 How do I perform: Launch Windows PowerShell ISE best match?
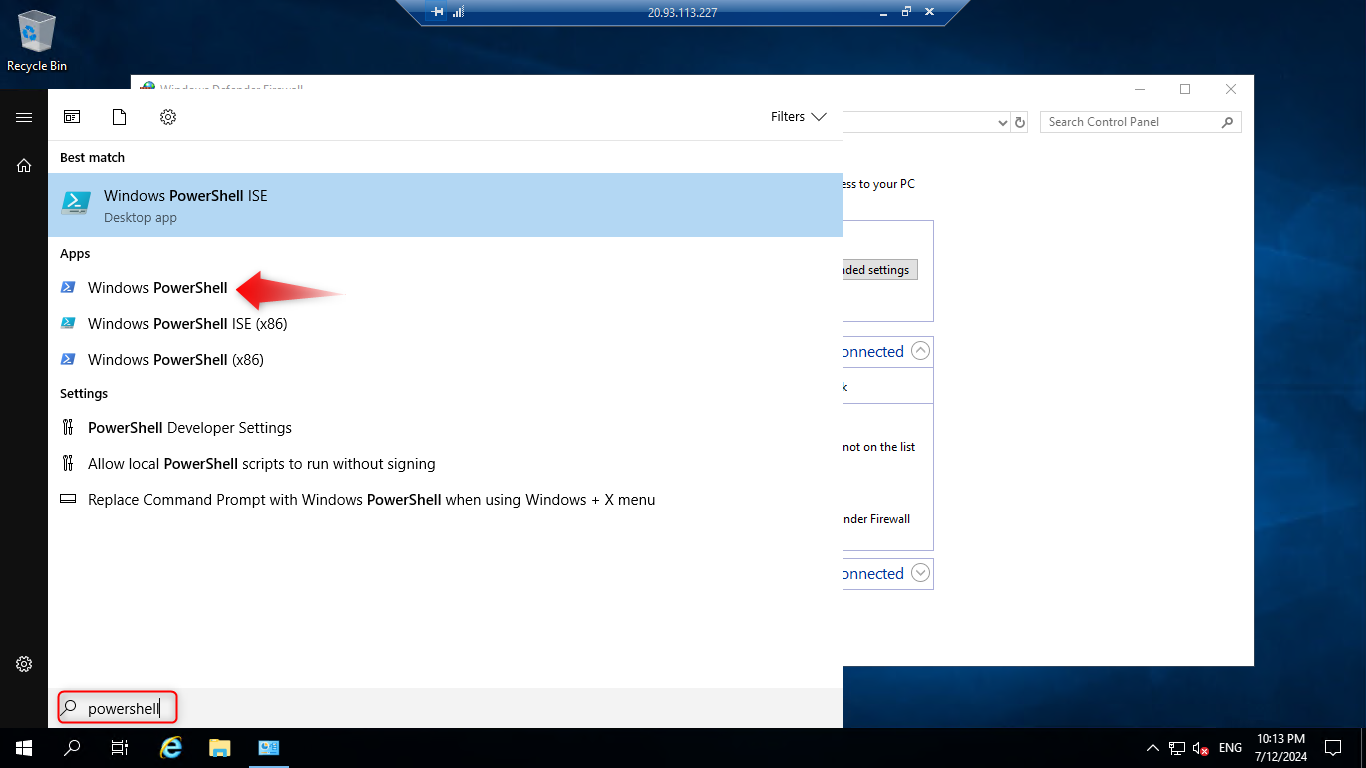(x=445, y=205)
